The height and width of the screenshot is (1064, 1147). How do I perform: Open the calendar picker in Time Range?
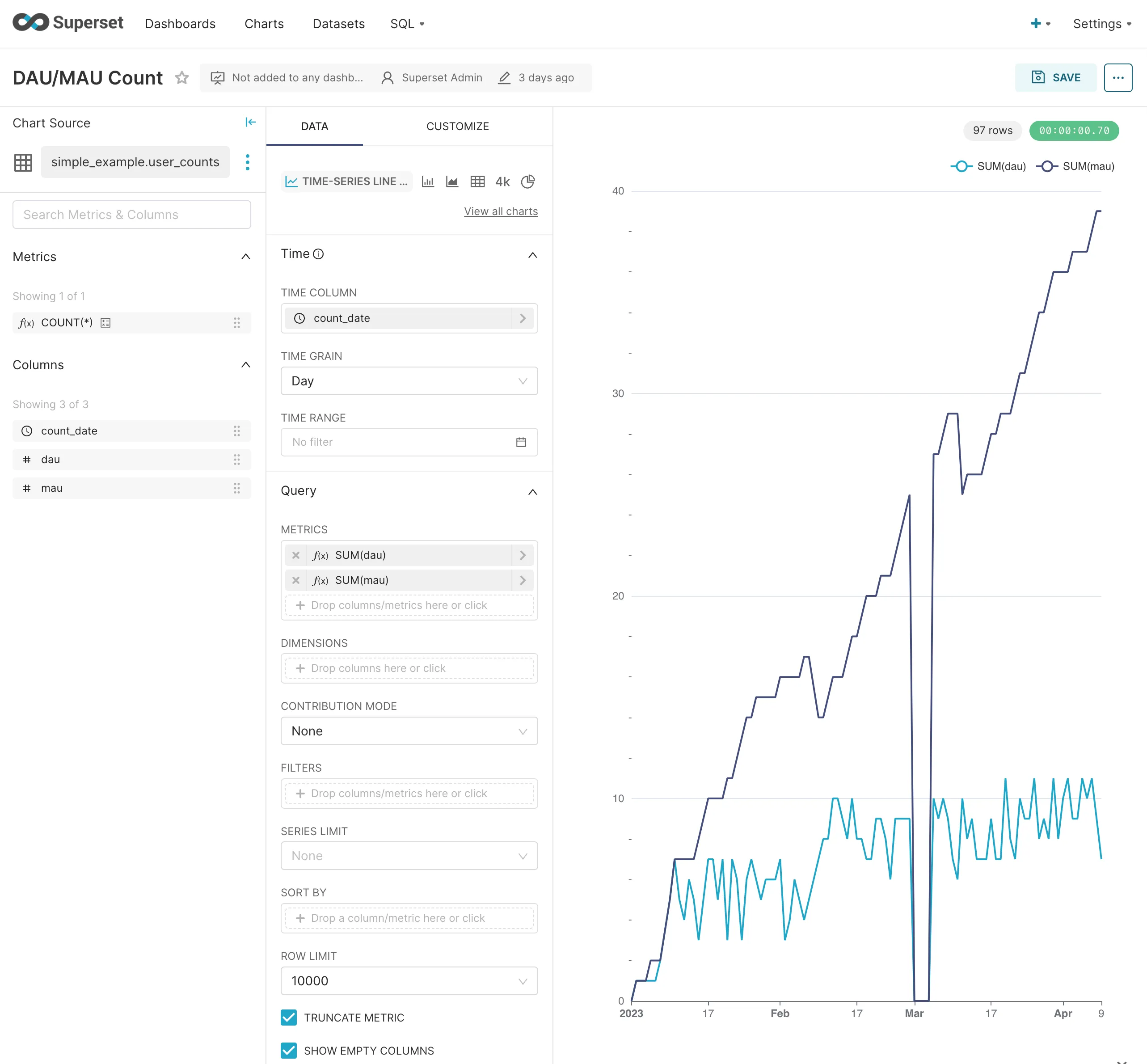(521, 442)
